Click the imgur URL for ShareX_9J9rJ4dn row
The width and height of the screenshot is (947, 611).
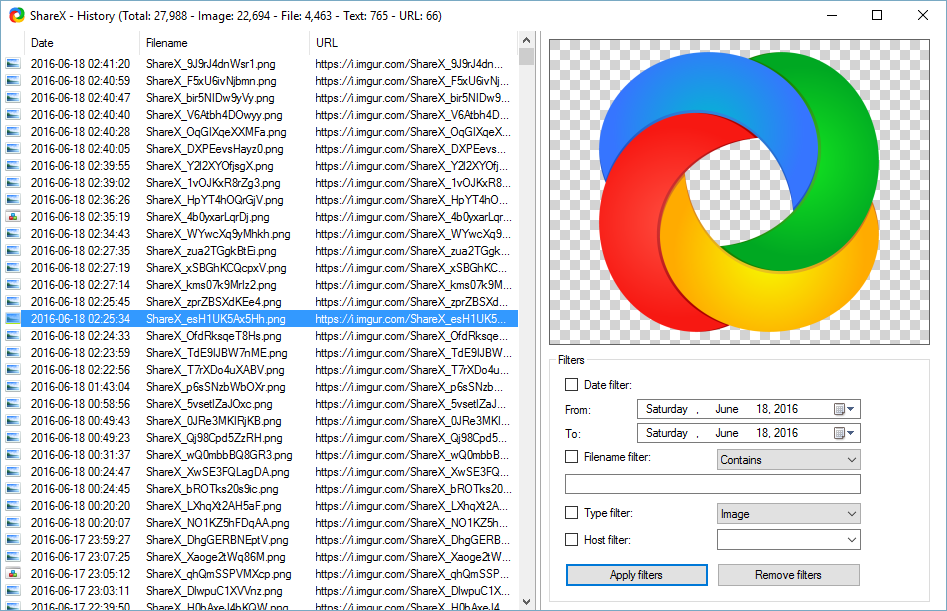409,63
